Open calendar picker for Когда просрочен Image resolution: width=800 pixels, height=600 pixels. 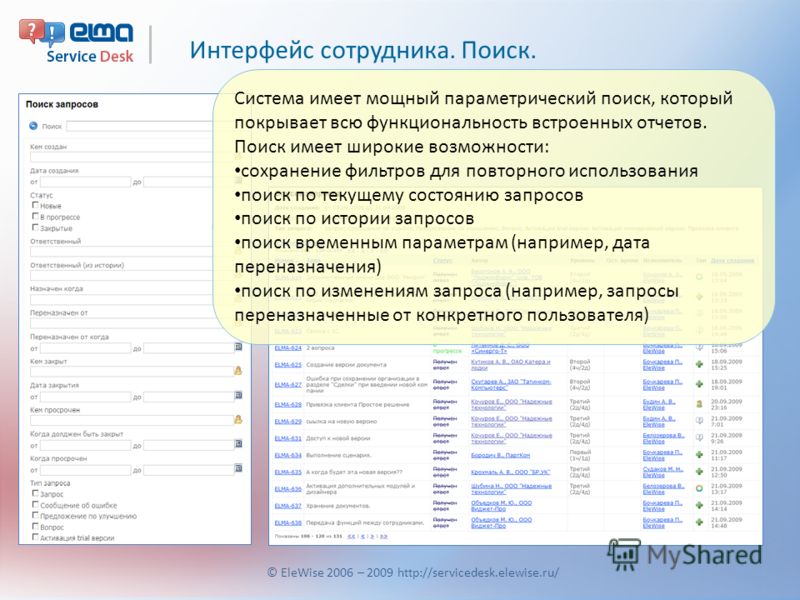coord(238,468)
